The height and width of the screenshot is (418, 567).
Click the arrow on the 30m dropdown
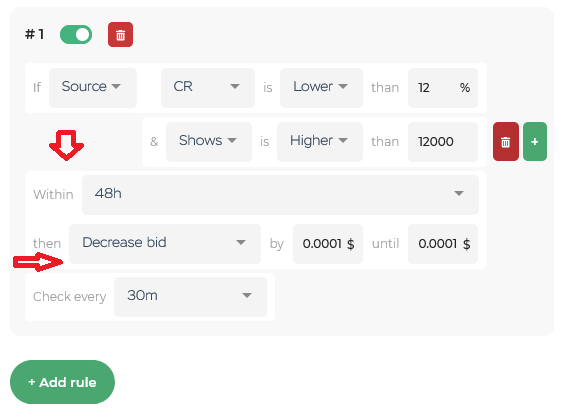tap(247, 295)
